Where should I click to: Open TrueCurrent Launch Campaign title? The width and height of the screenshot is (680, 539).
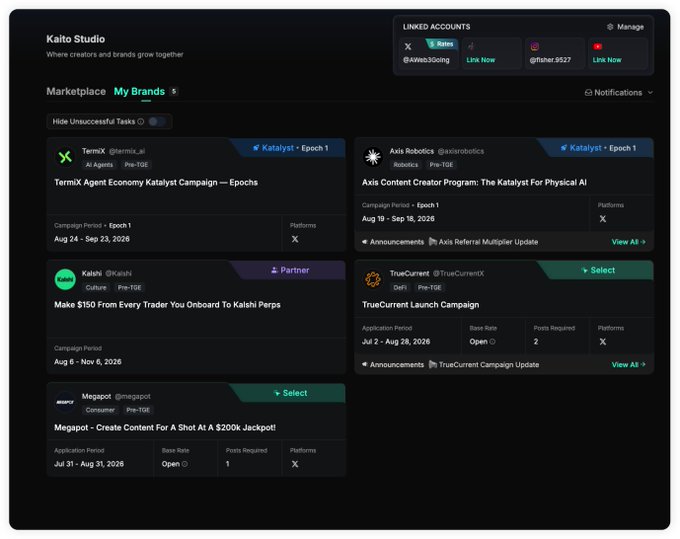pos(420,304)
